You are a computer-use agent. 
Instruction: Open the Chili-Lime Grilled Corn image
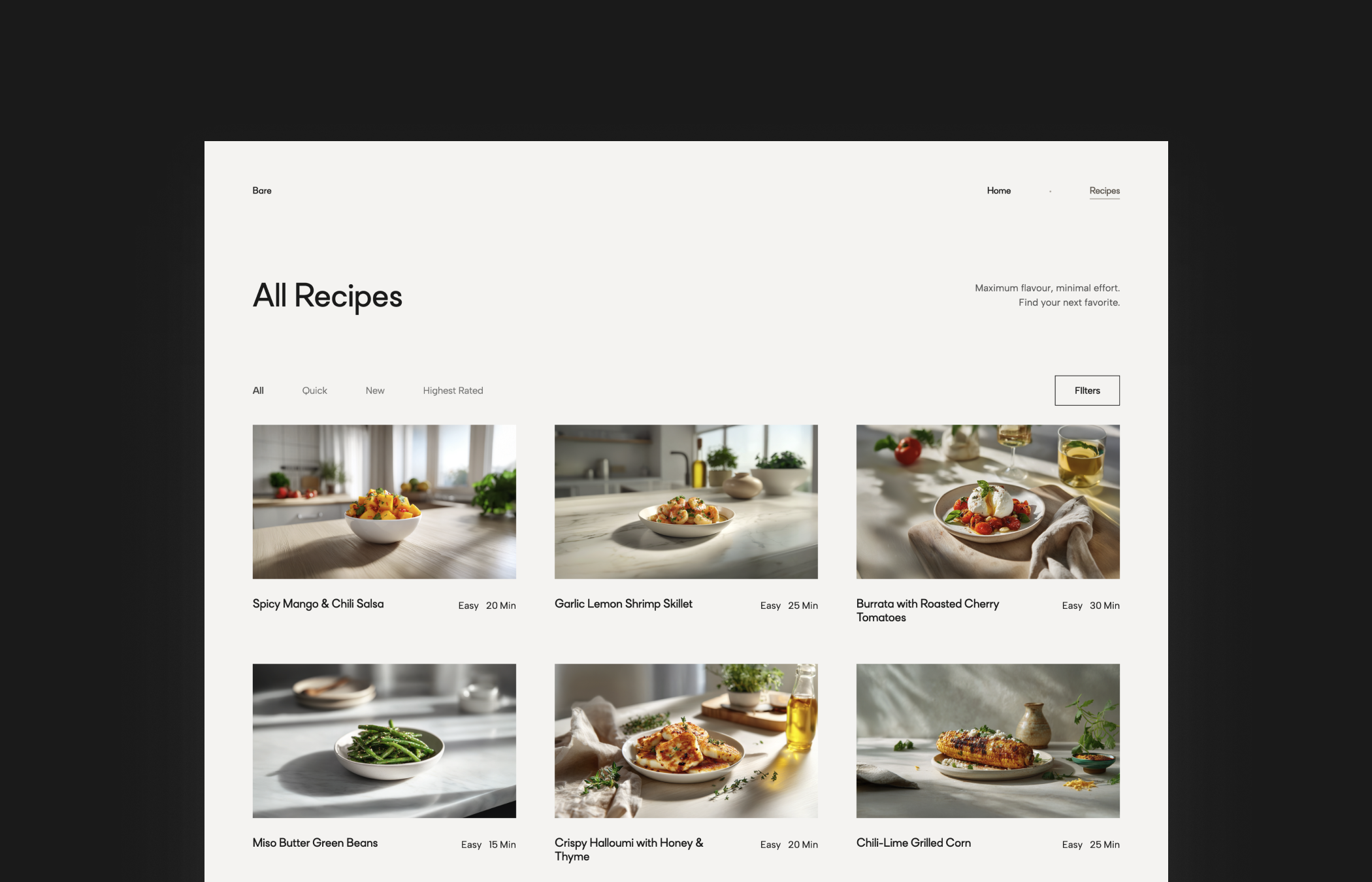[988, 741]
